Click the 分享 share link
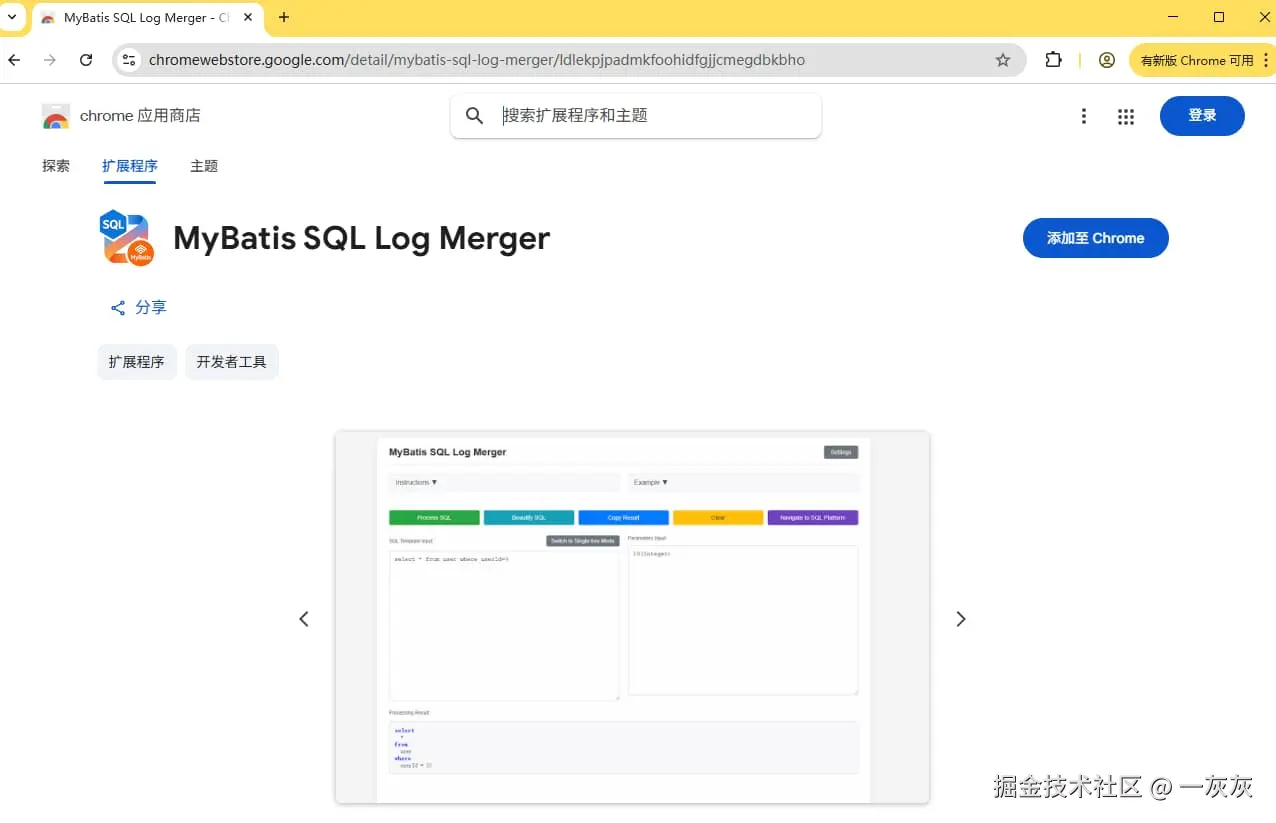Screen dimensions: 1276x823 138,307
